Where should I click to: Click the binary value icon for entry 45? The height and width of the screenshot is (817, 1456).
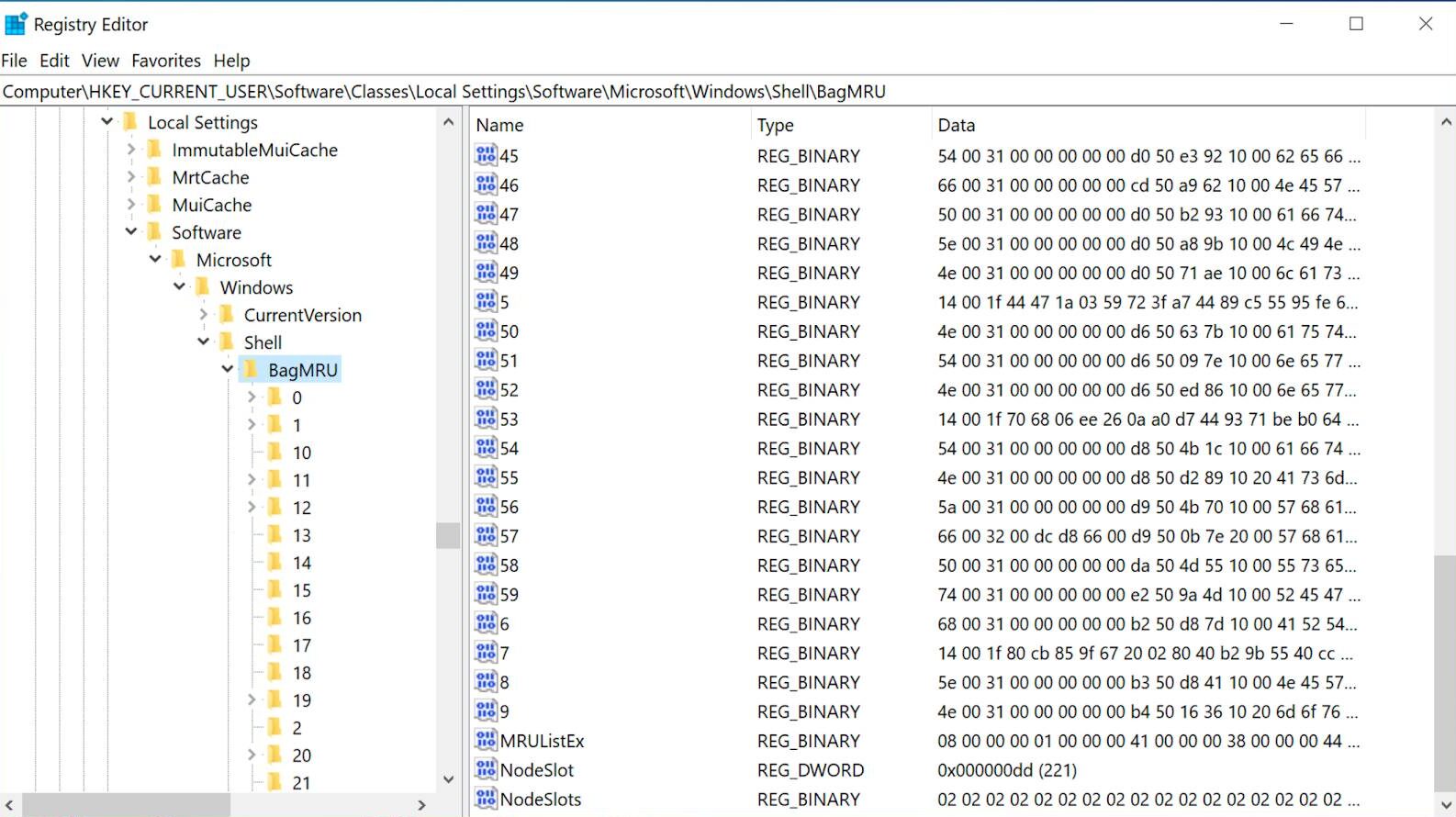486,155
